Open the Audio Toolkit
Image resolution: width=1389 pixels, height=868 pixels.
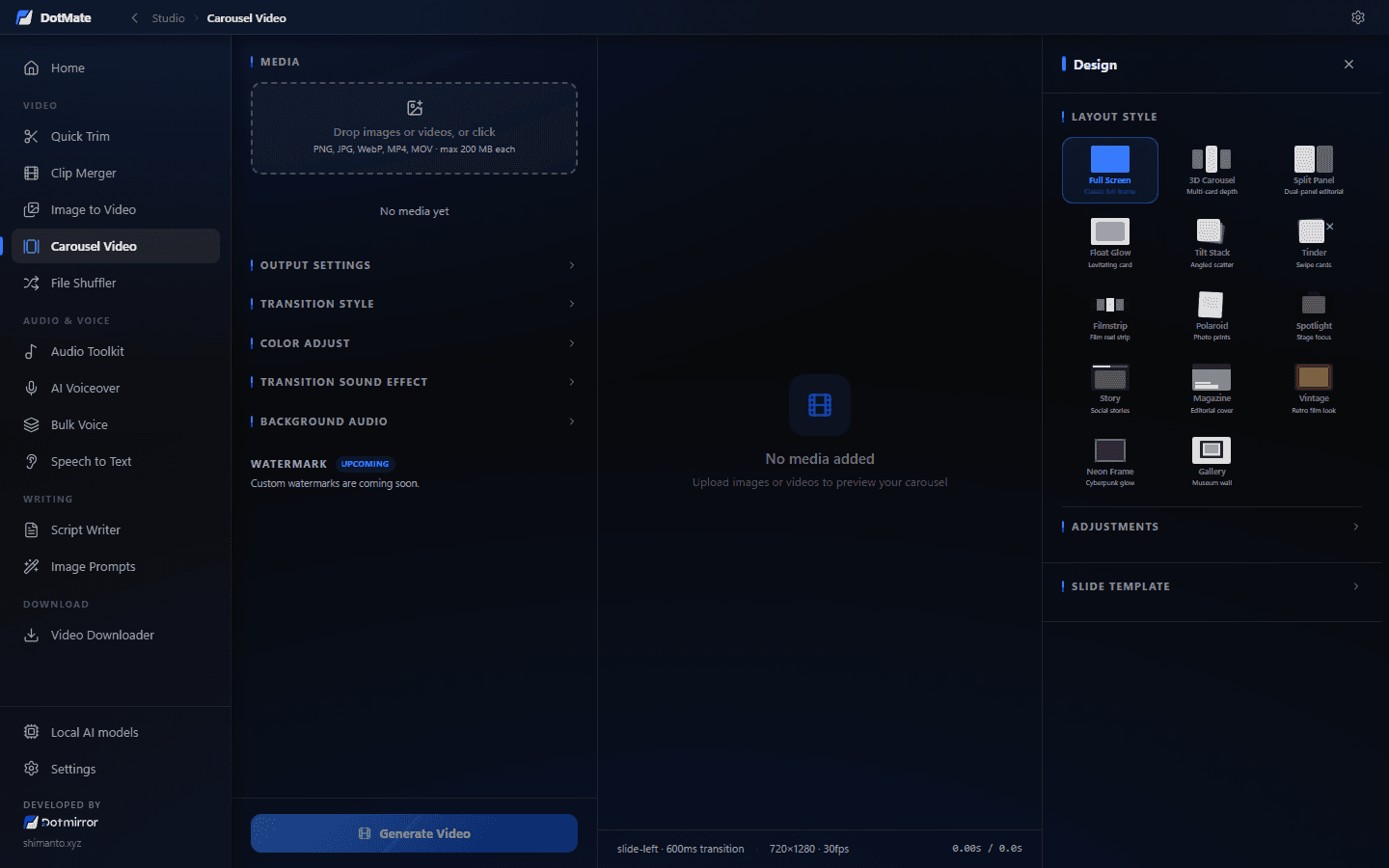116,351
